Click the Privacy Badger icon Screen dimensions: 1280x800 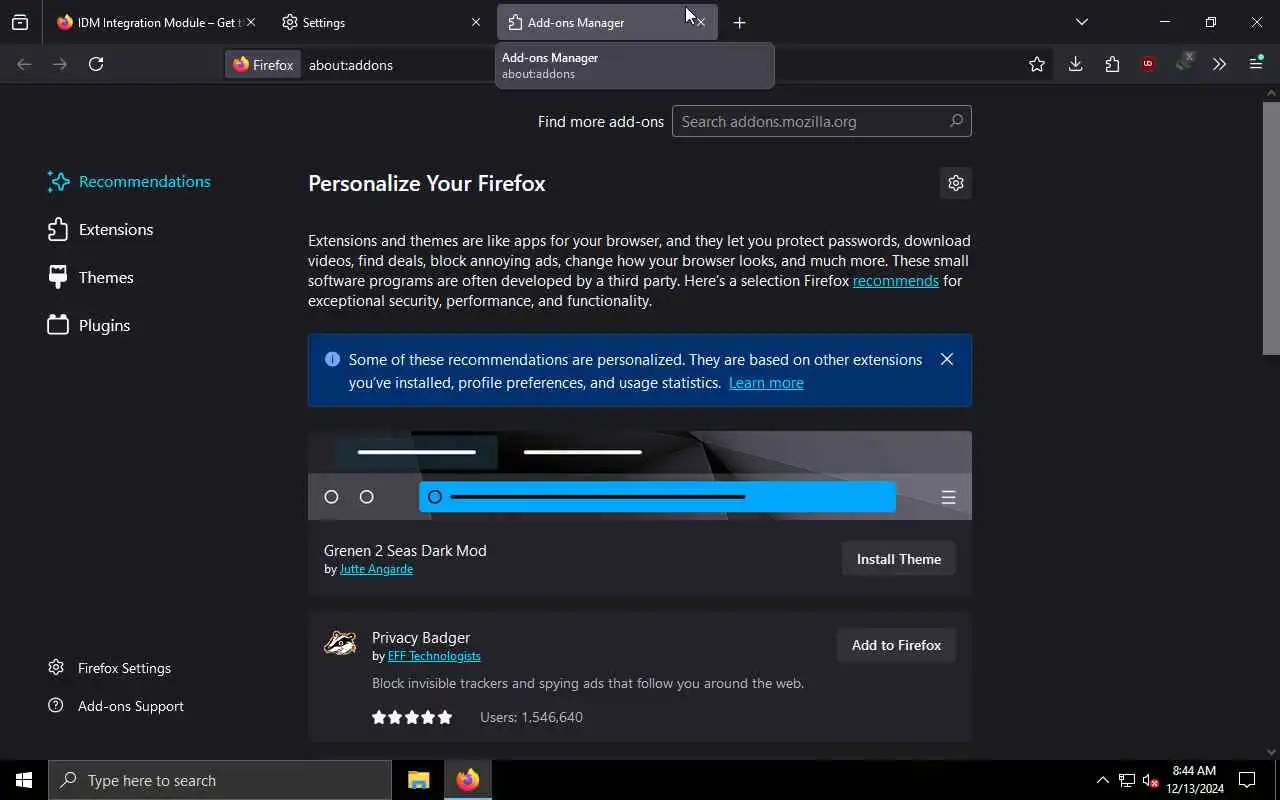[x=340, y=643]
